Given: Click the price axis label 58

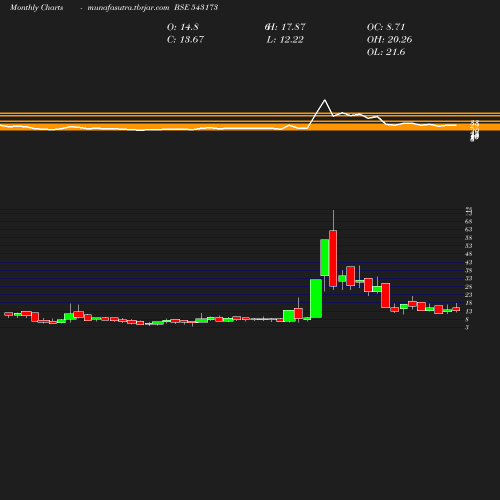Looking at the screenshot, I should pyautogui.click(x=468, y=238).
